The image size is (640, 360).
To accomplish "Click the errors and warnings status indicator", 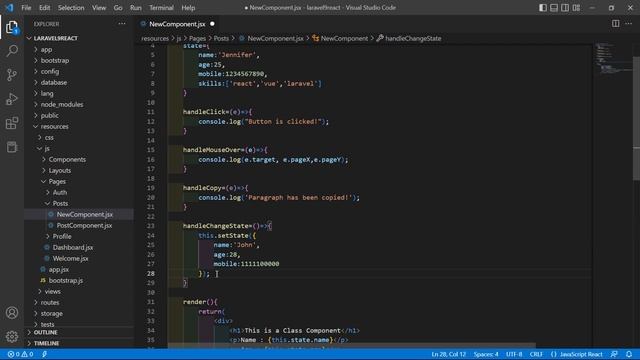I will click(x=20, y=354).
